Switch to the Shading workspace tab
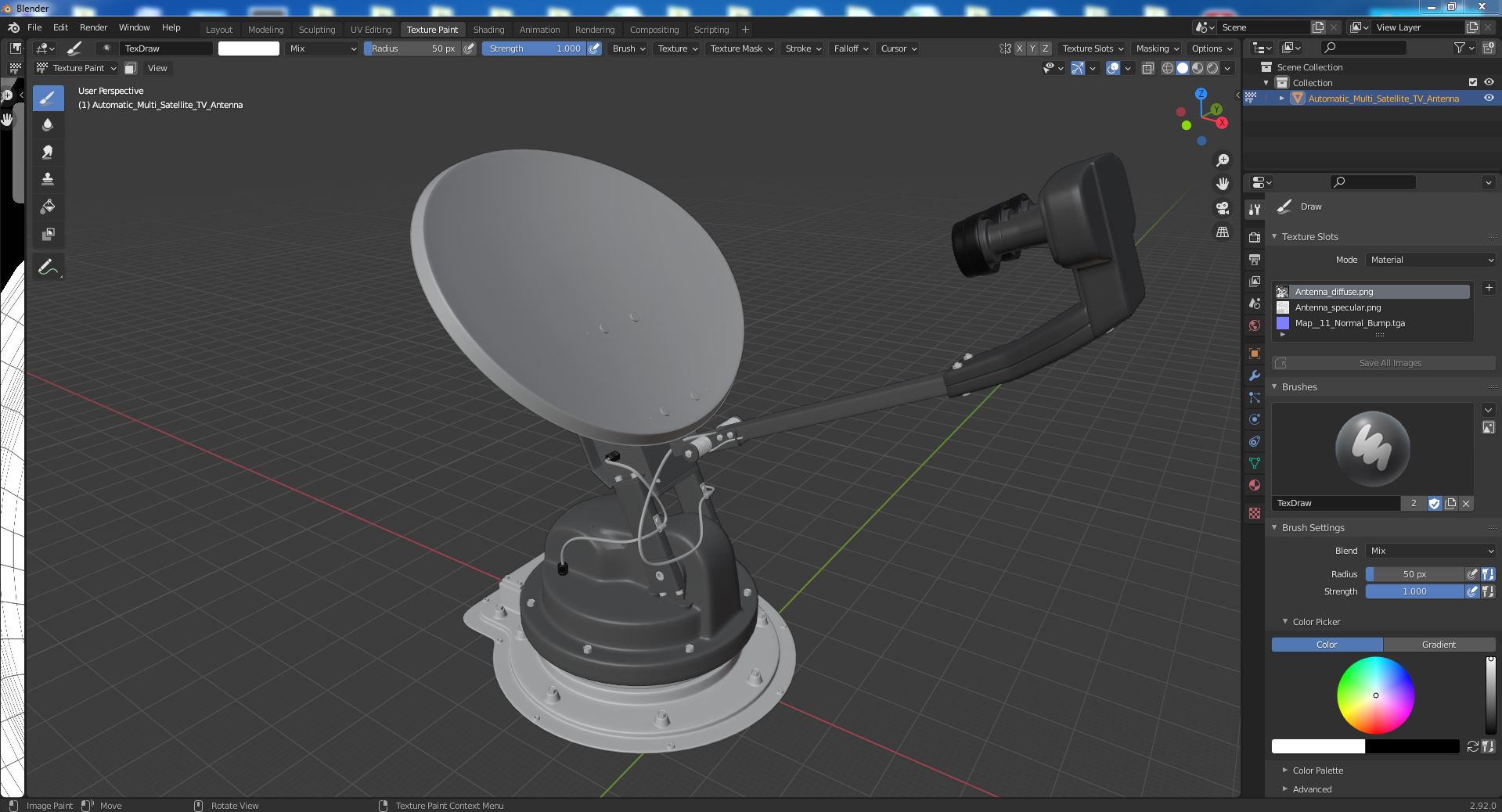Viewport: 1502px width, 812px height. (488, 30)
